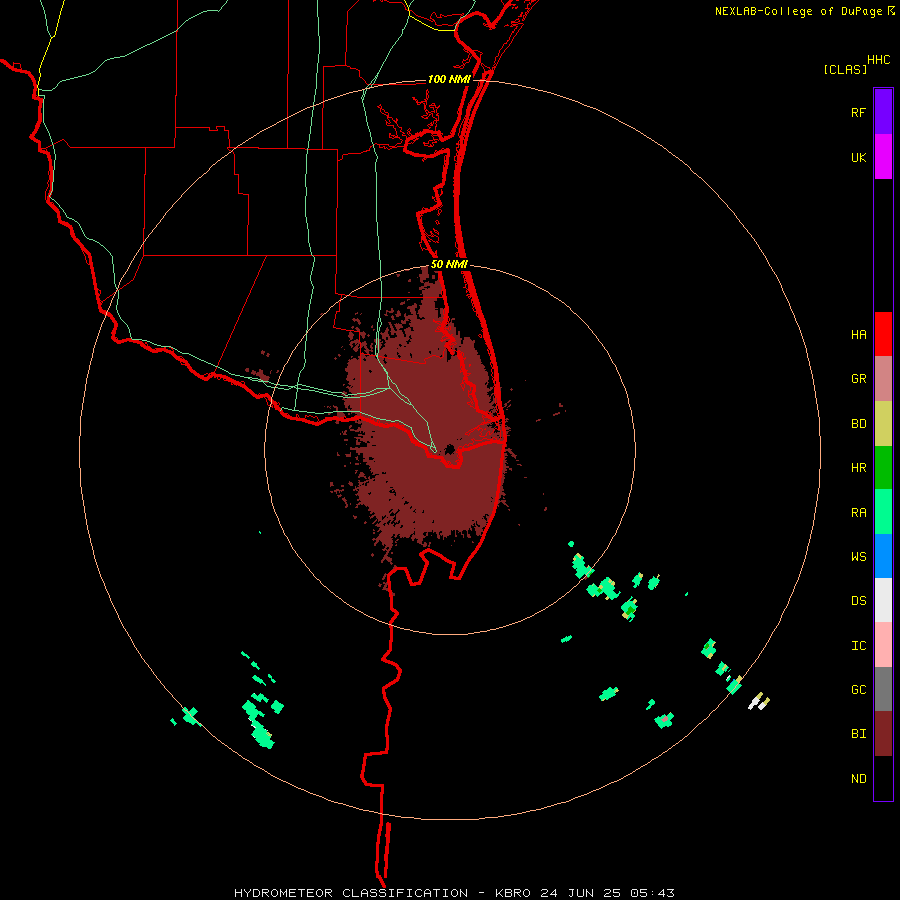The height and width of the screenshot is (900, 900).
Task: Click the UK magenta legend swatch
Action: [883, 157]
